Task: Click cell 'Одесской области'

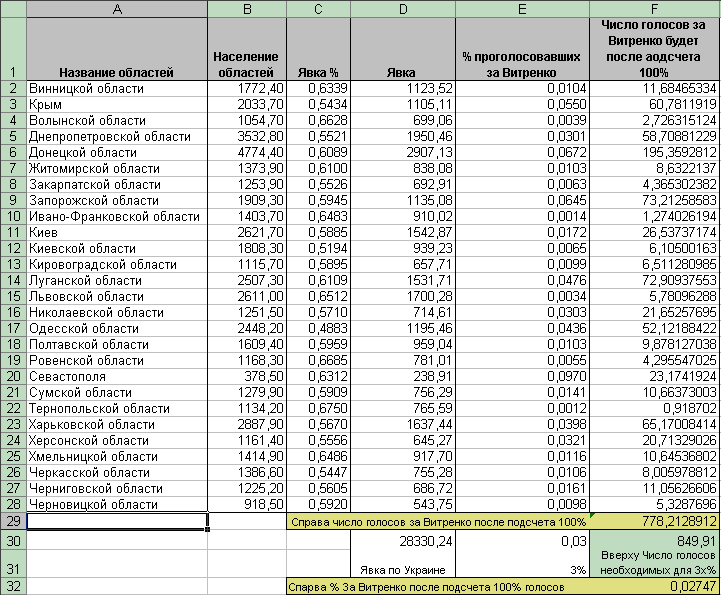Action: click(x=117, y=328)
